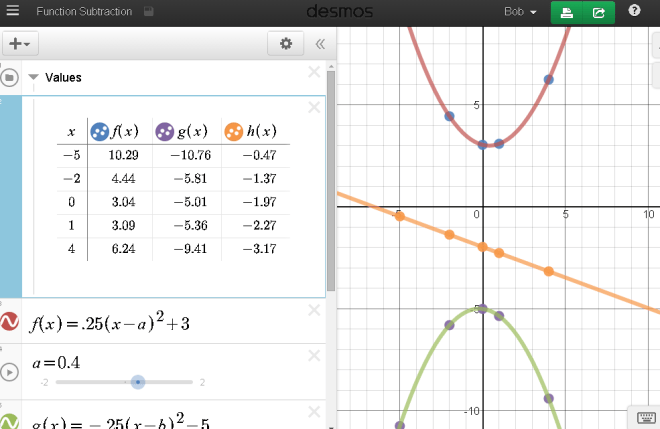This screenshot has height=429, width=660.
Task: Click the save graph floppy icon
Action: (148, 11)
